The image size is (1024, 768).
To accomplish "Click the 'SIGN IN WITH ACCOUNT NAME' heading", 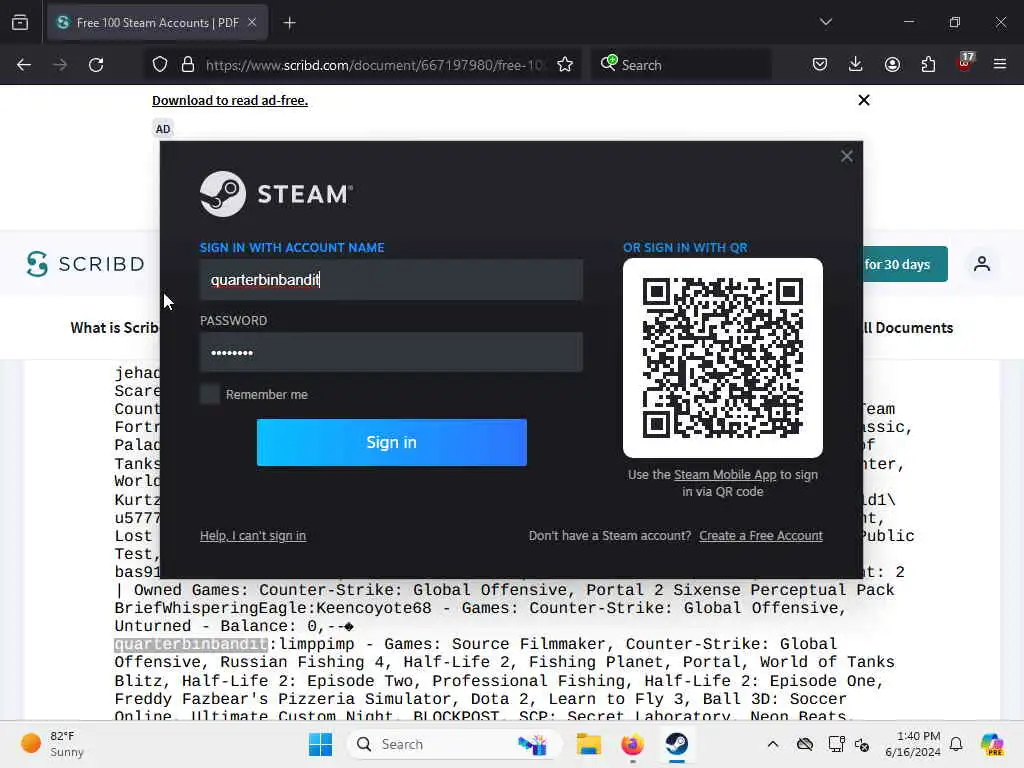I will click(292, 248).
